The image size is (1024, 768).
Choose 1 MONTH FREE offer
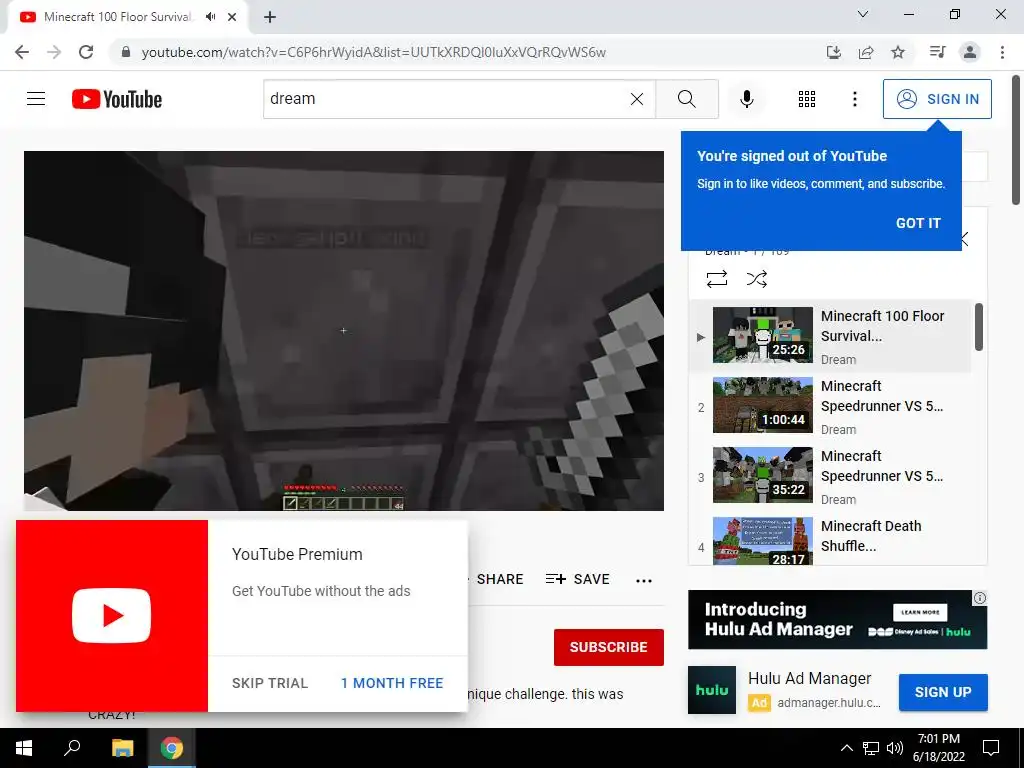[x=392, y=683]
